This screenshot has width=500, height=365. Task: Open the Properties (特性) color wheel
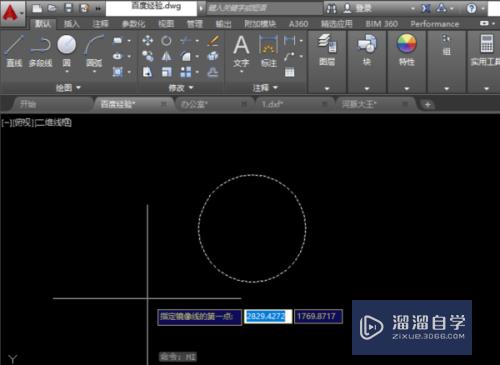(x=407, y=49)
